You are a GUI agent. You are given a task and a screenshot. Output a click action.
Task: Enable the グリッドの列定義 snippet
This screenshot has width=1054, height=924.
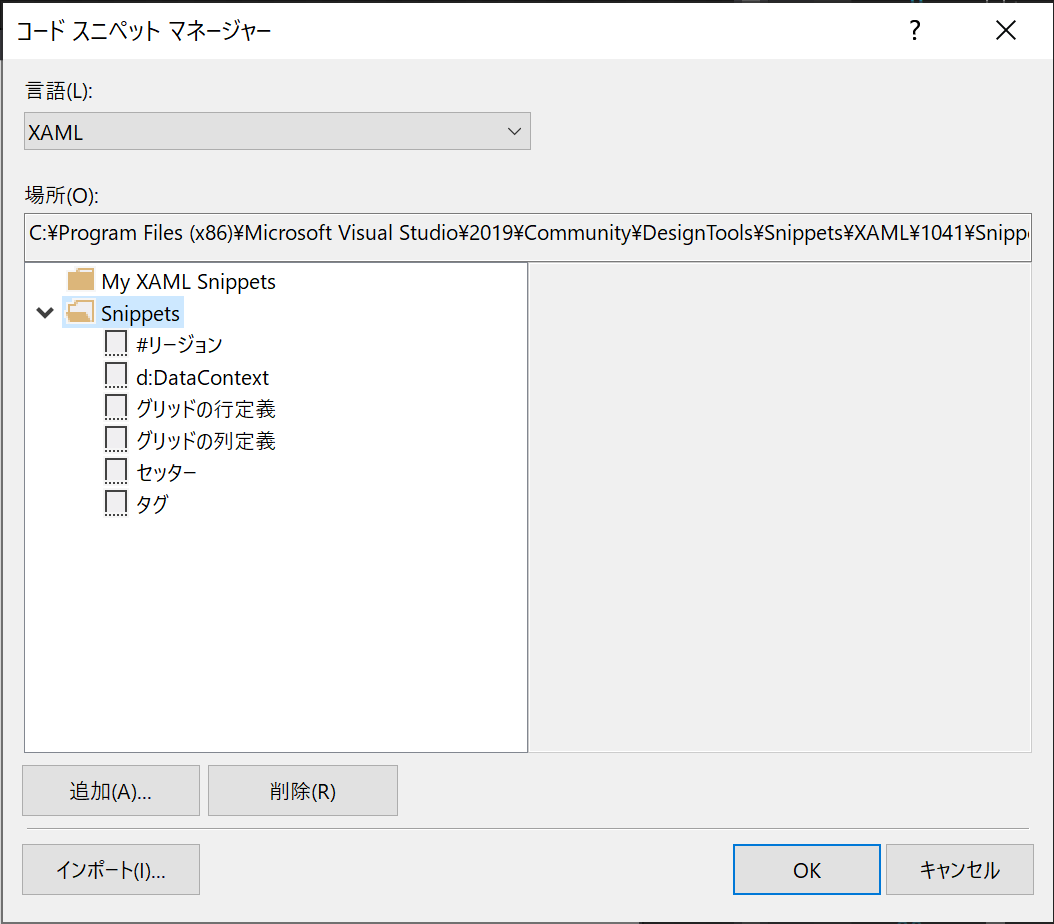(x=115, y=439)
